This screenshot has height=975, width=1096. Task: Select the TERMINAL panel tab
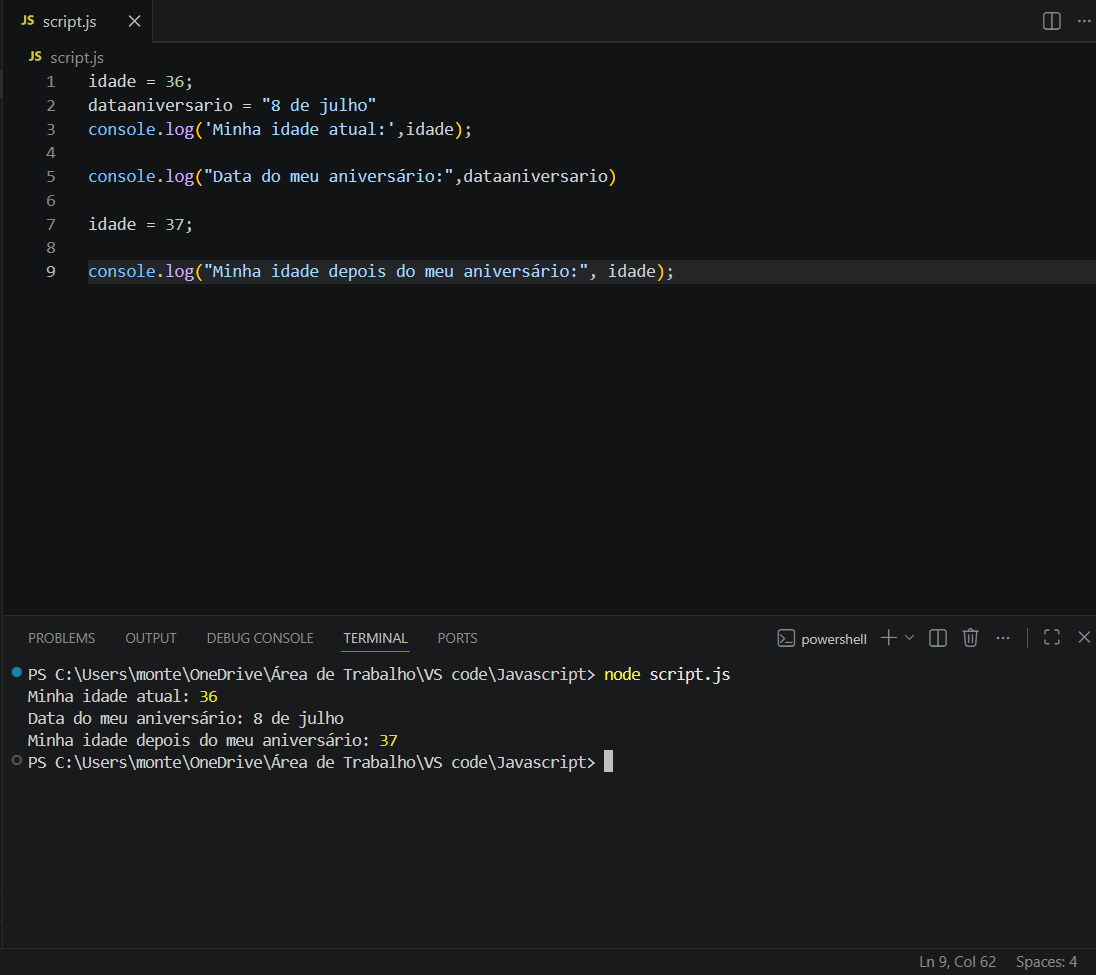(375, 638)
